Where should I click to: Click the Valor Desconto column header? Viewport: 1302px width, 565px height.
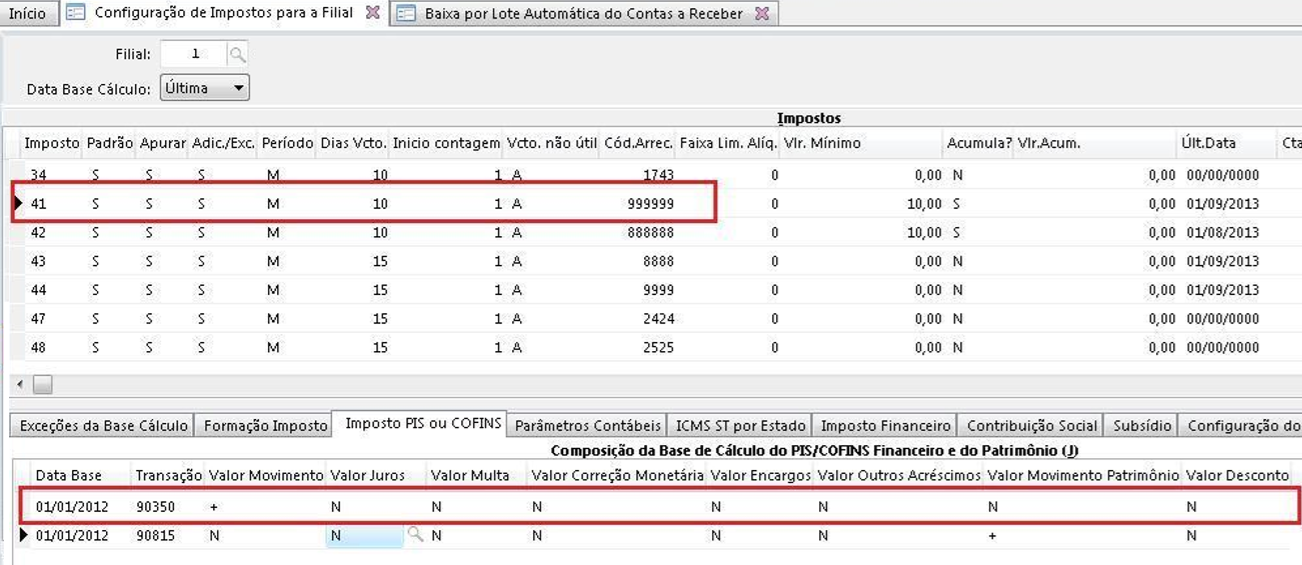click(1237, 475)
